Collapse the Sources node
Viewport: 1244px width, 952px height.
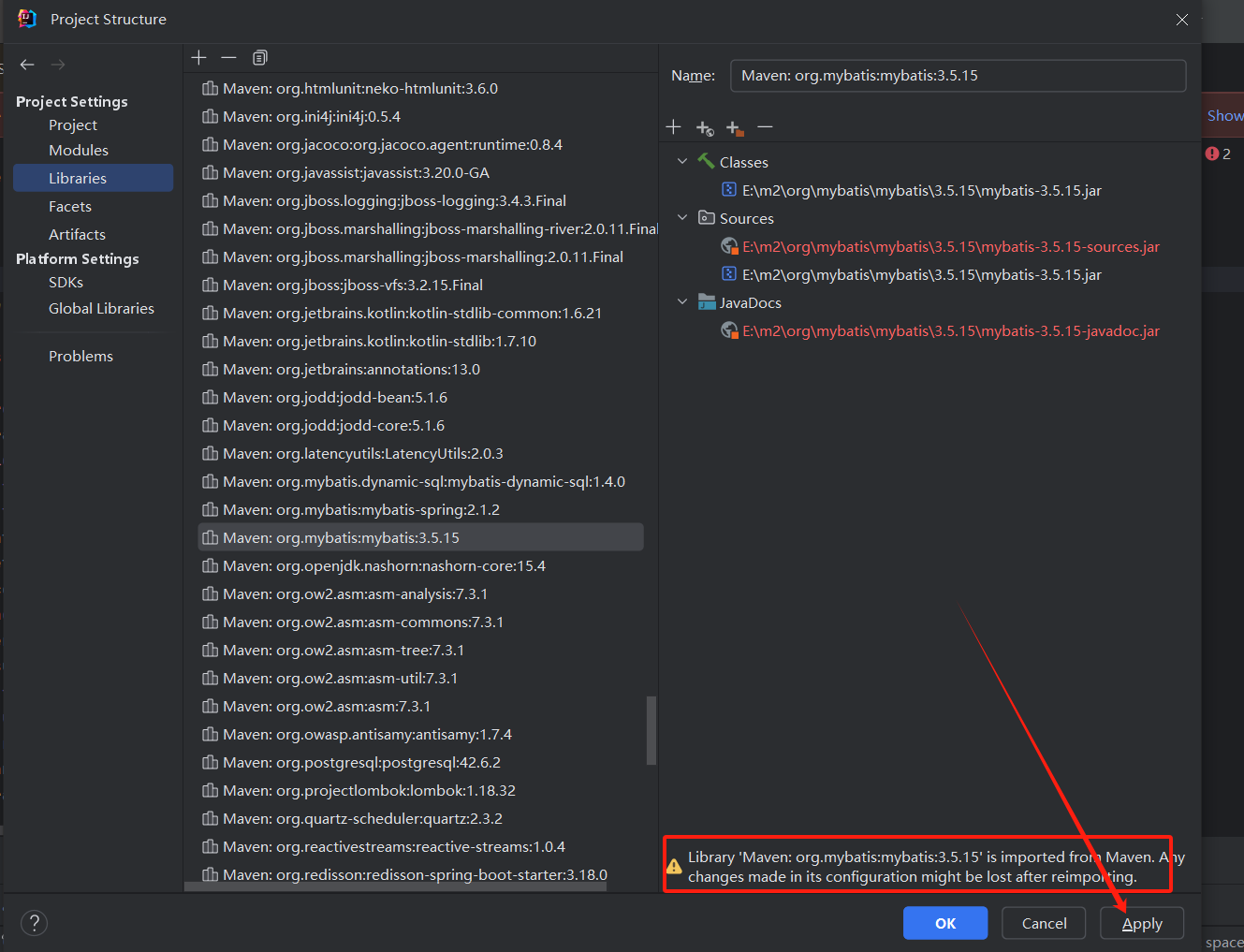pyautogui.click(x=682, y=218)
